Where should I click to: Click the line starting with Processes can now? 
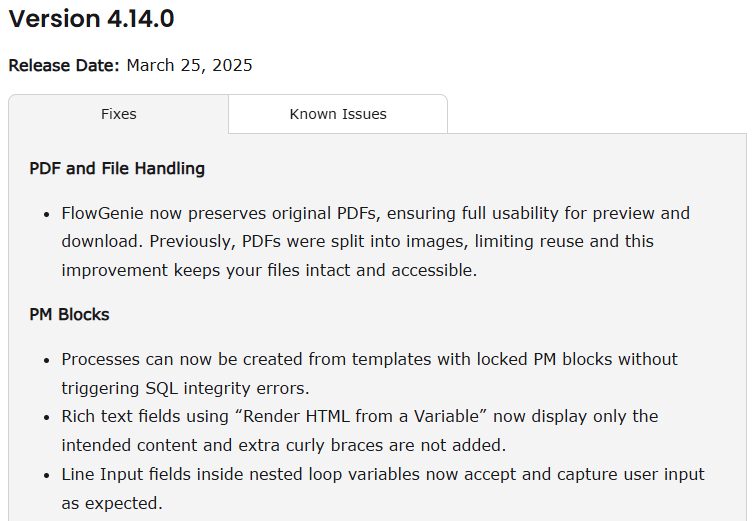point(369,359)
